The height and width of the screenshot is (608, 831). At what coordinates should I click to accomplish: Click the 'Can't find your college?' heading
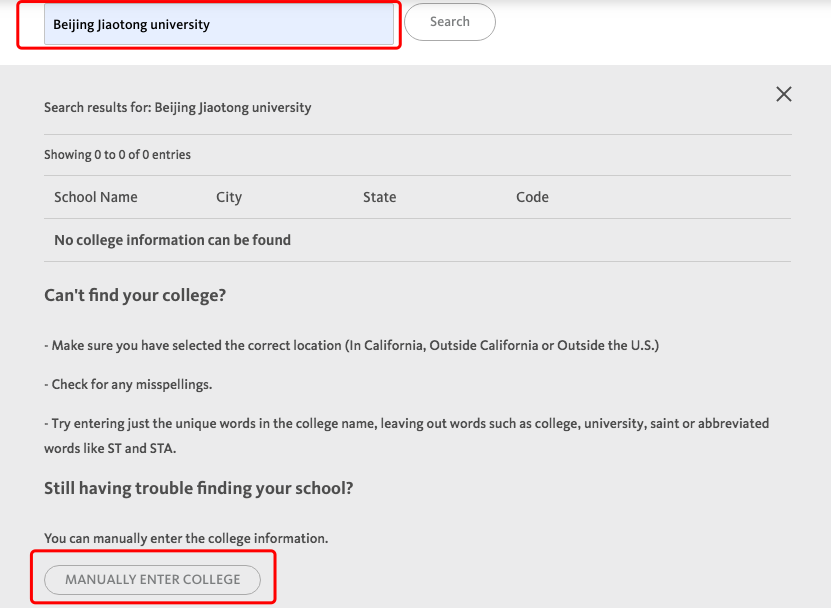pos(135,295)
